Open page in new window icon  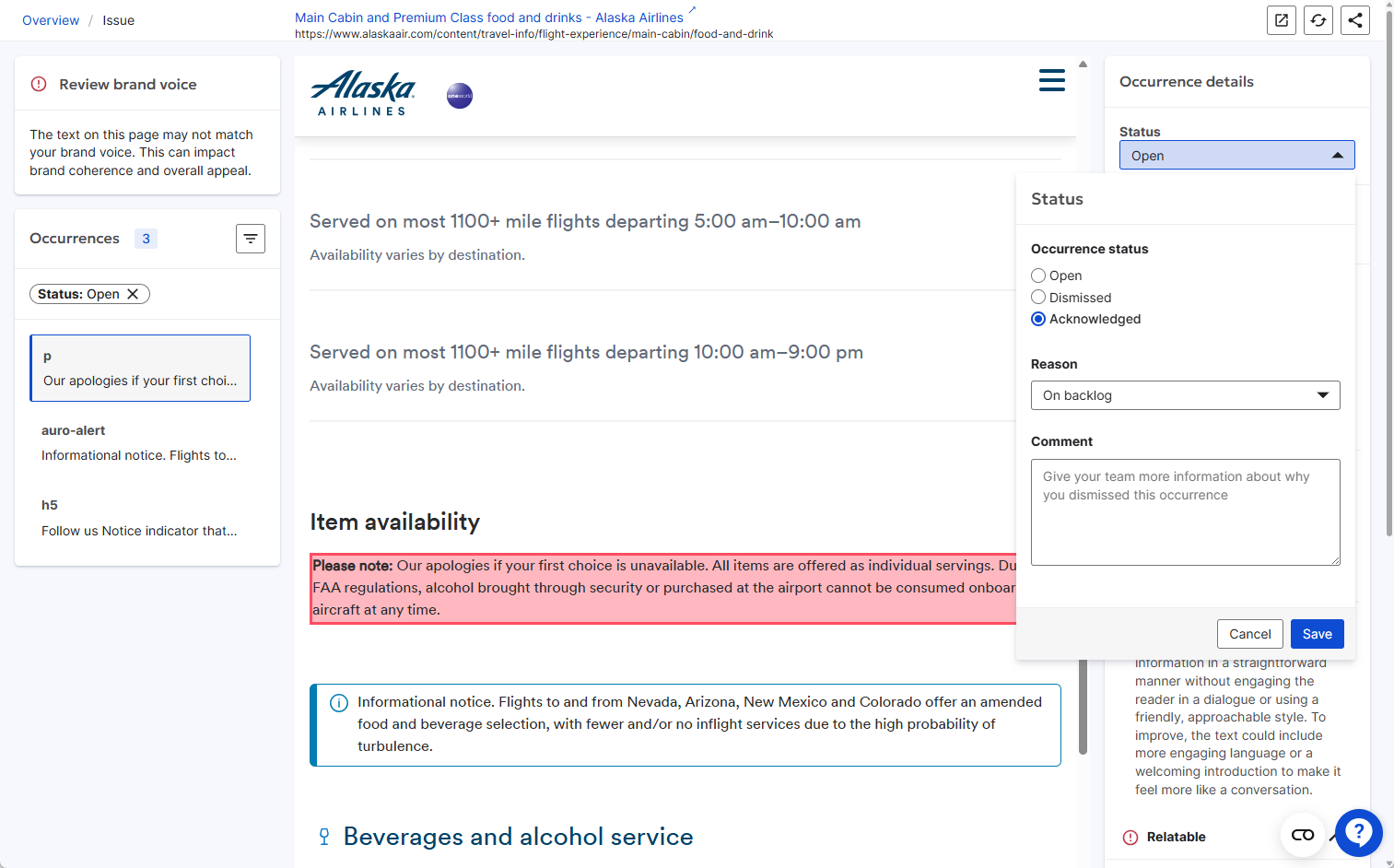(1282, 20)
